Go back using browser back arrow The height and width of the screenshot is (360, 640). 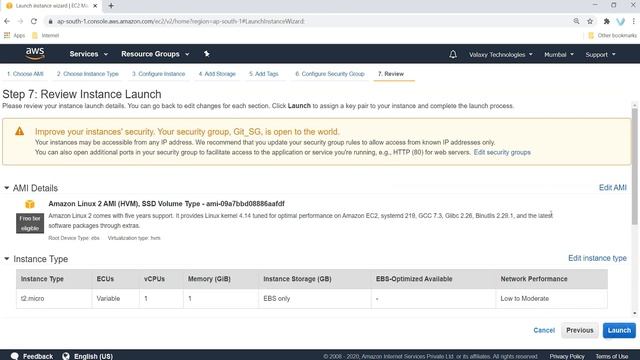7,21
